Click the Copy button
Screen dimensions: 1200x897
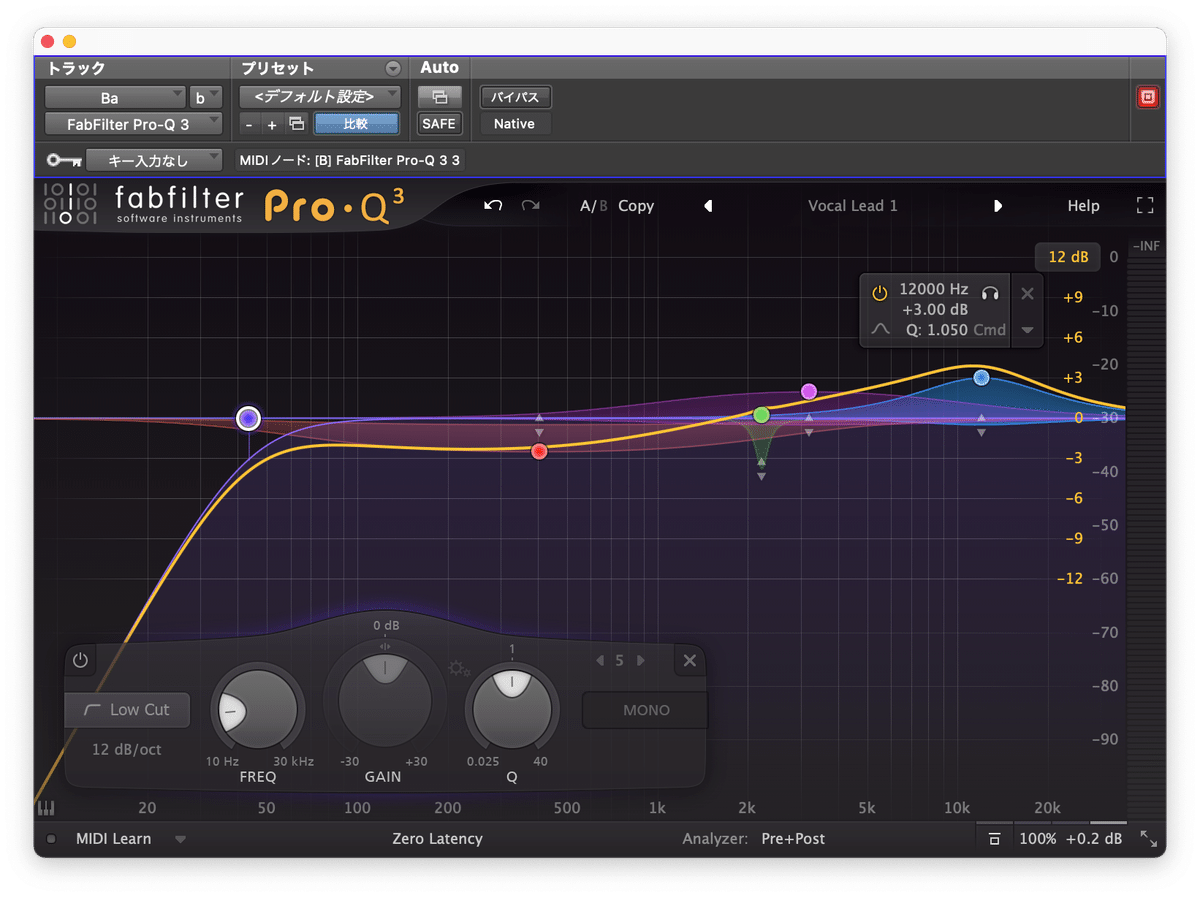point(636,206)
